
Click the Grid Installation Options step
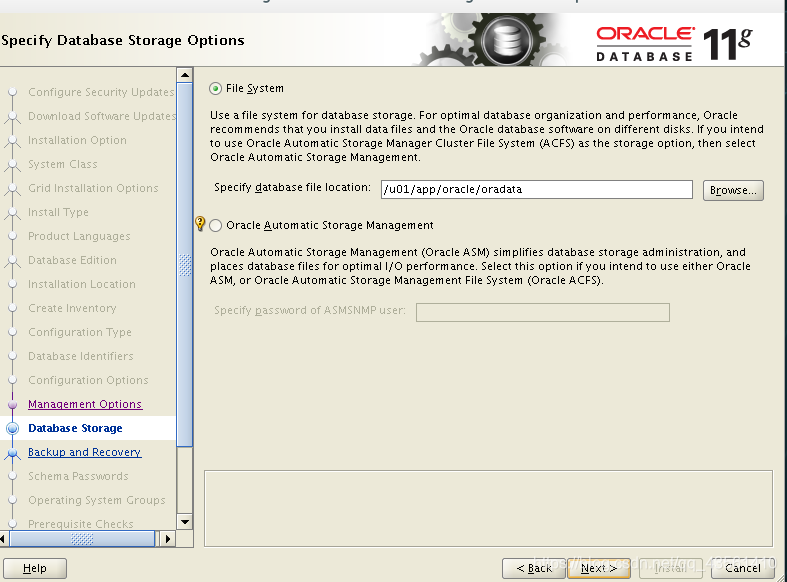coord(93,188)
